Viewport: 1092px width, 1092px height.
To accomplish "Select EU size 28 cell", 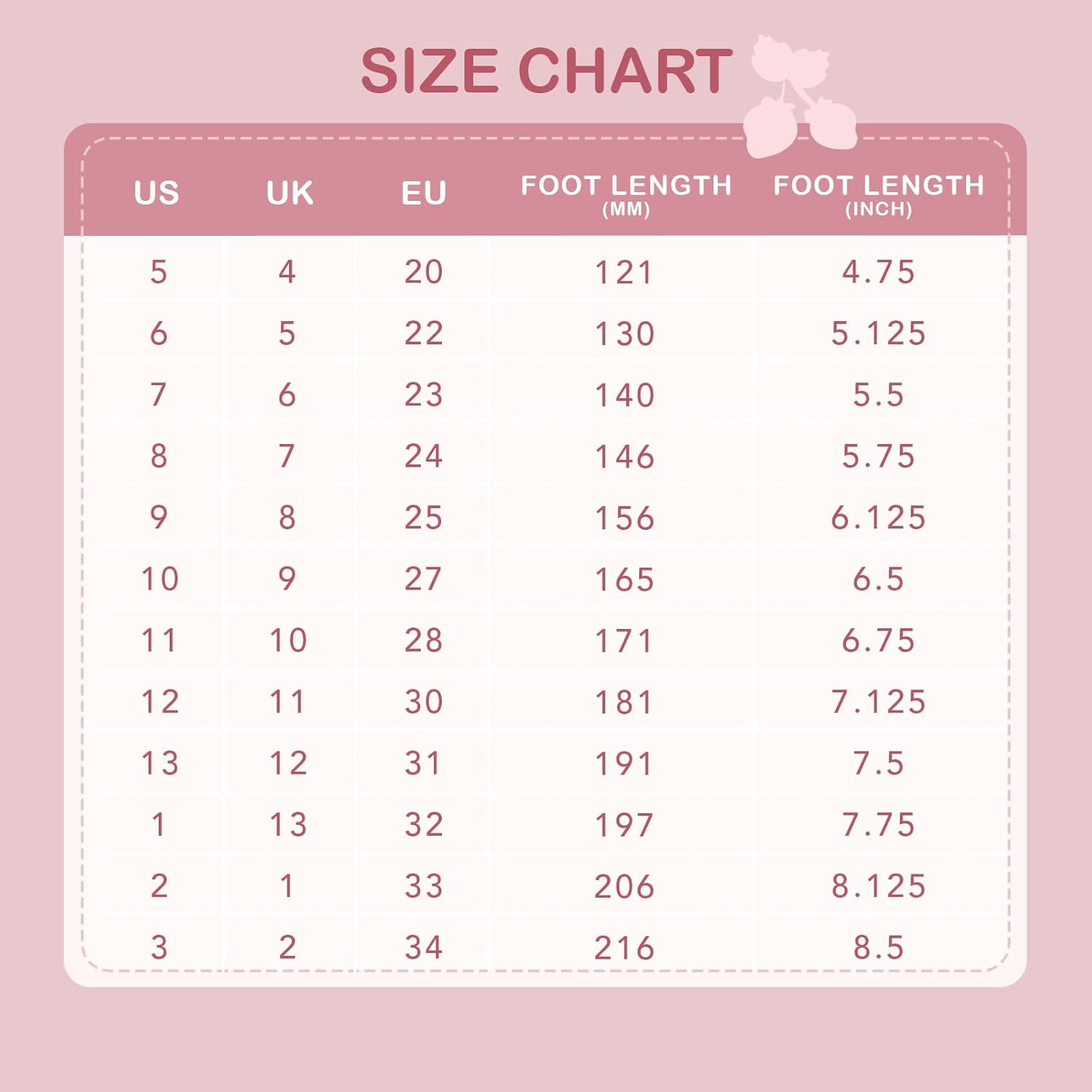I will [424, 641].
